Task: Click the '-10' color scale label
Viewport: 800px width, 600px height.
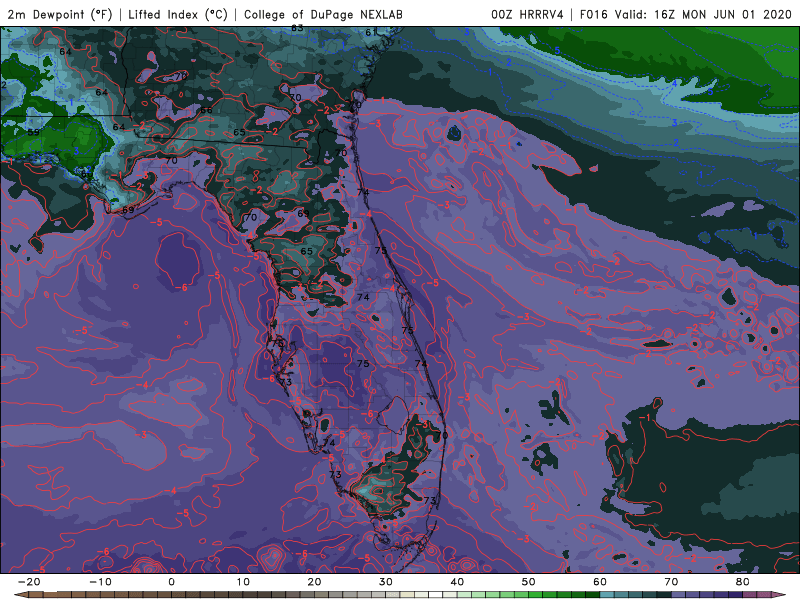Action: [100, 582]
